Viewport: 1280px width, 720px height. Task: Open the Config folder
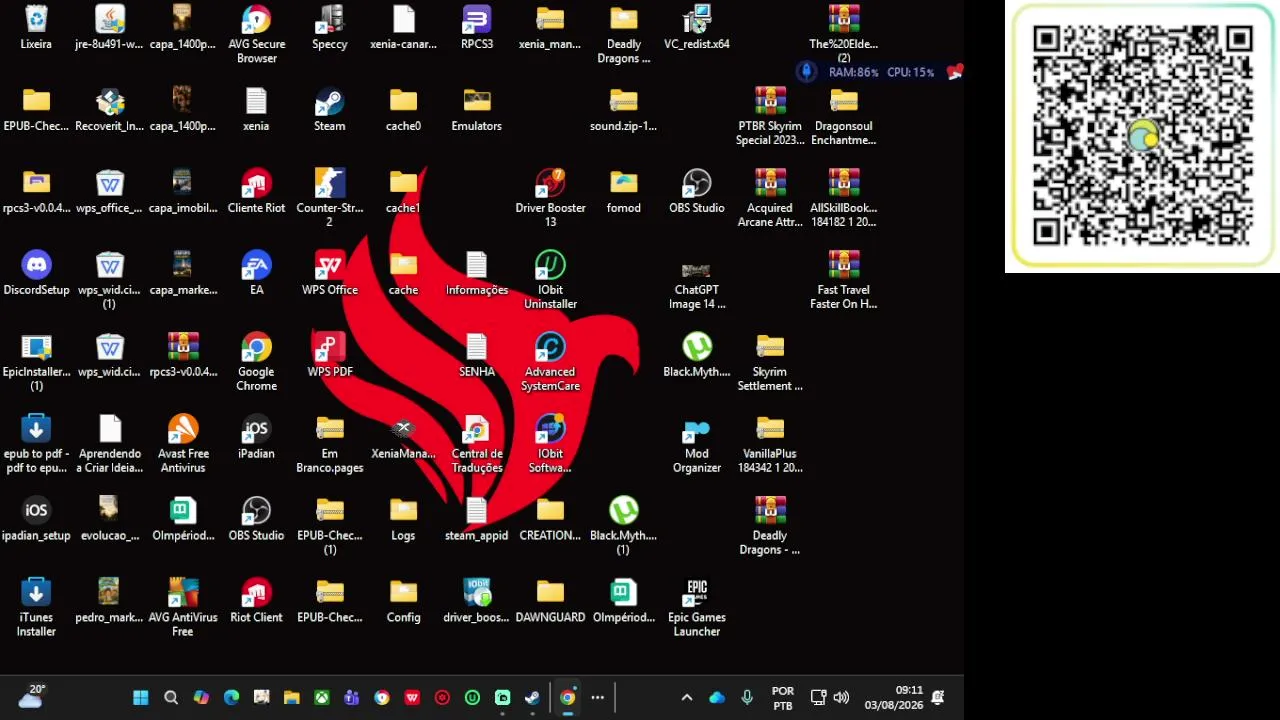403,602
